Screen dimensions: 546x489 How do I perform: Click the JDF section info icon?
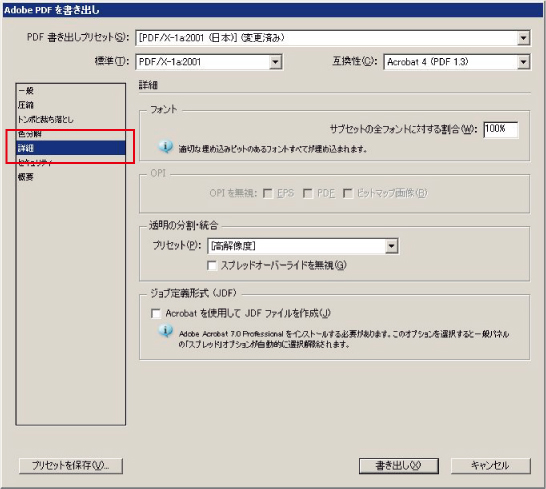[165, 331]
